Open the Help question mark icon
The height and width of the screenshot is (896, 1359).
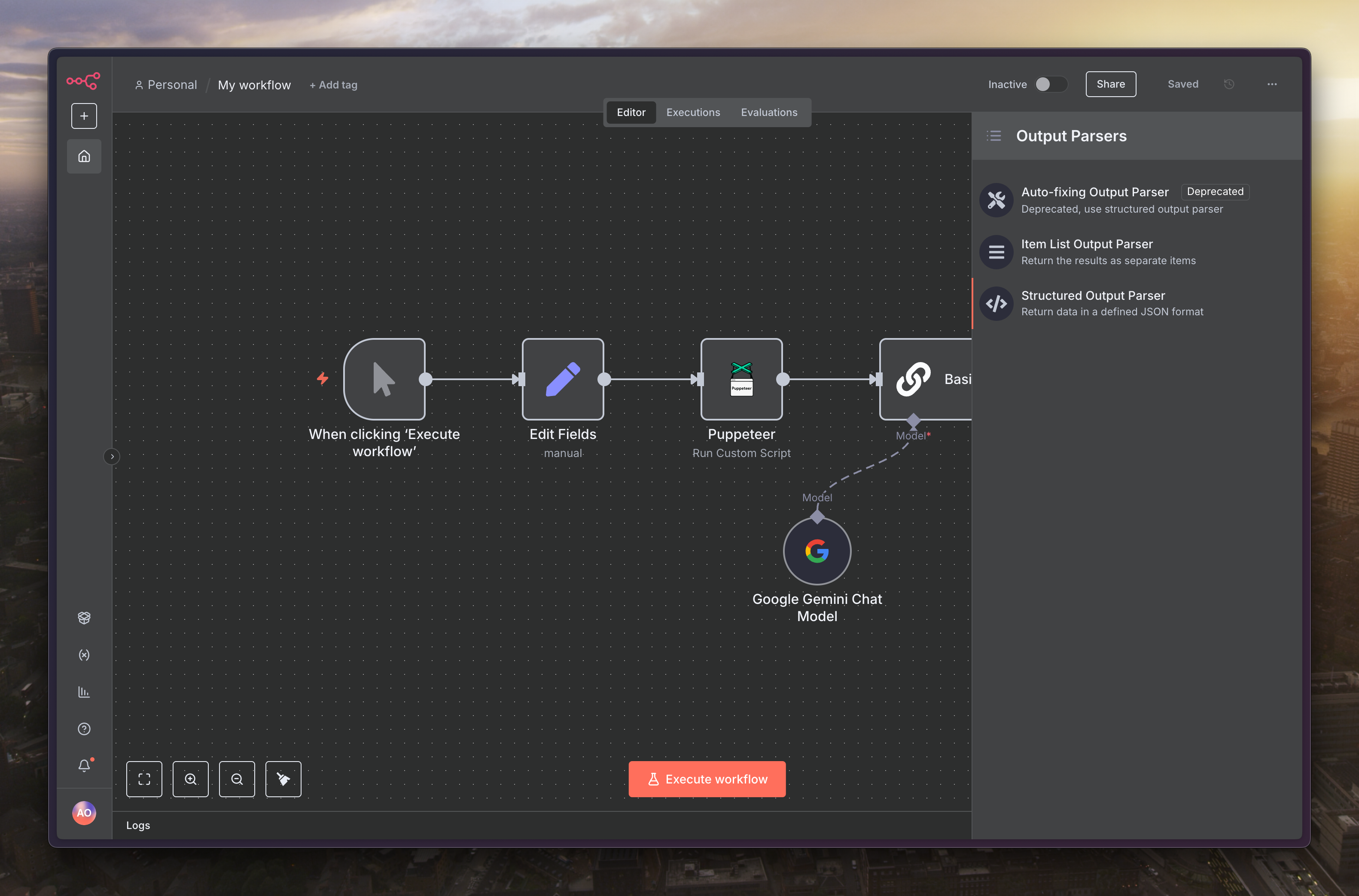[84, 728]
